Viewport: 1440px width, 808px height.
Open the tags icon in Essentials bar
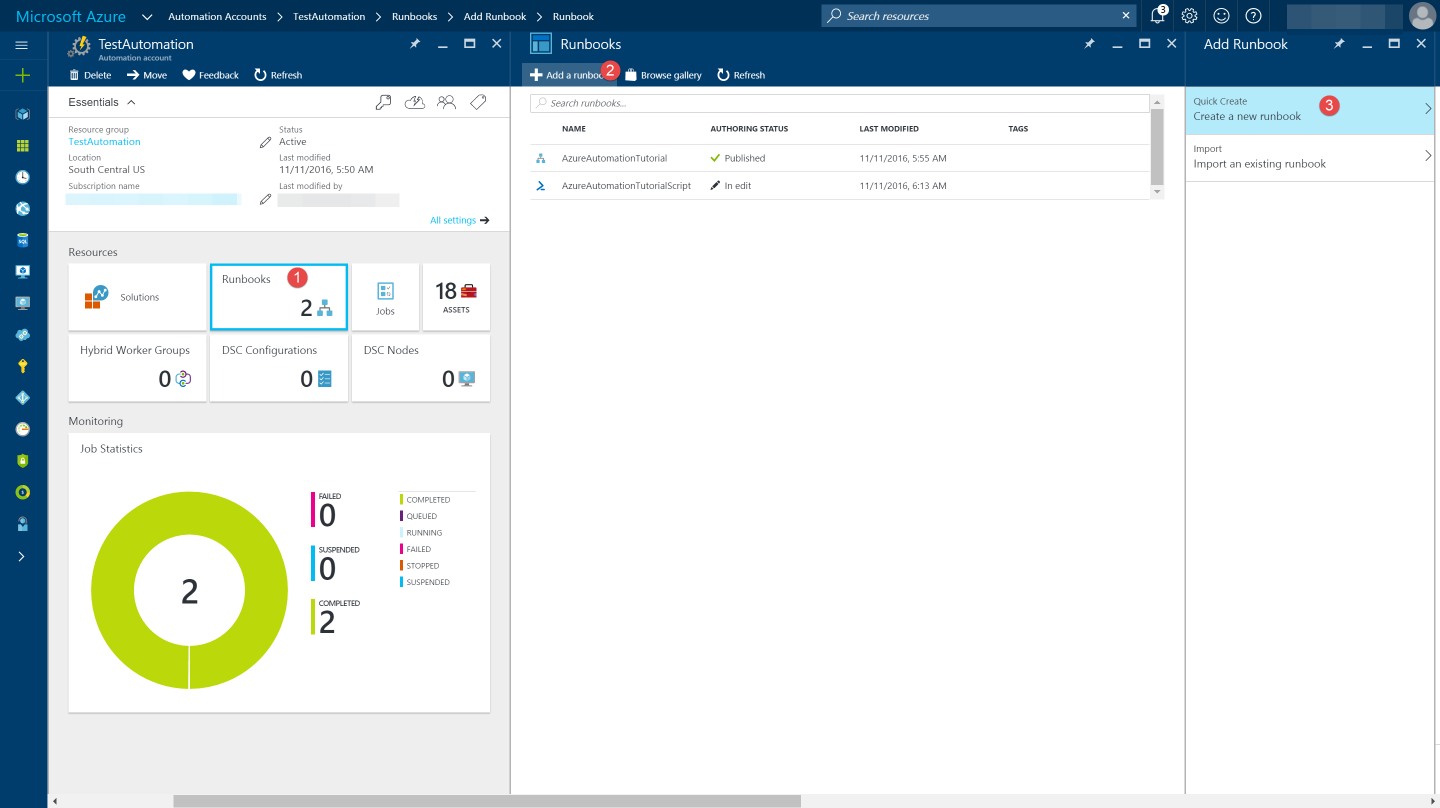coord(478,102)
